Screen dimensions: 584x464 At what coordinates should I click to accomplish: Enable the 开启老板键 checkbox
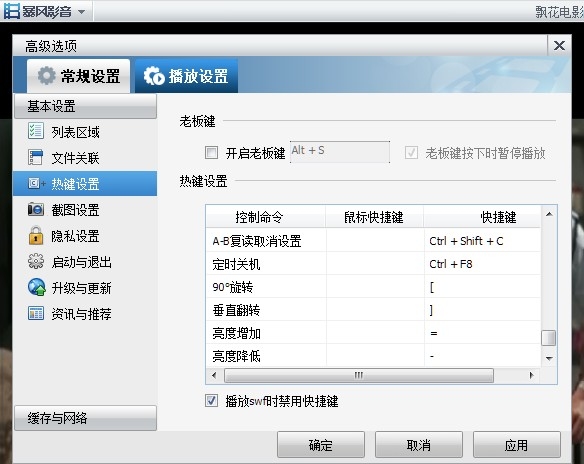tap(212, 153)
